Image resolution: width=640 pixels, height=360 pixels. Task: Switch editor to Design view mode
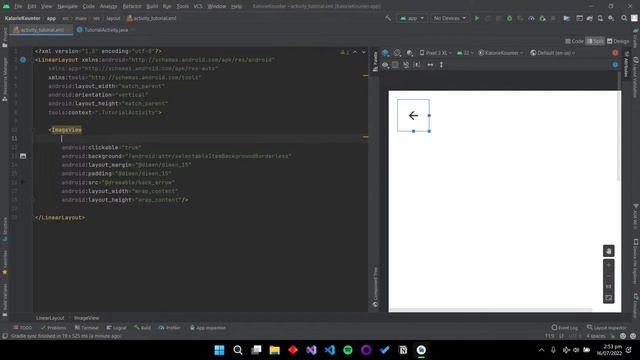click(618, 41)
